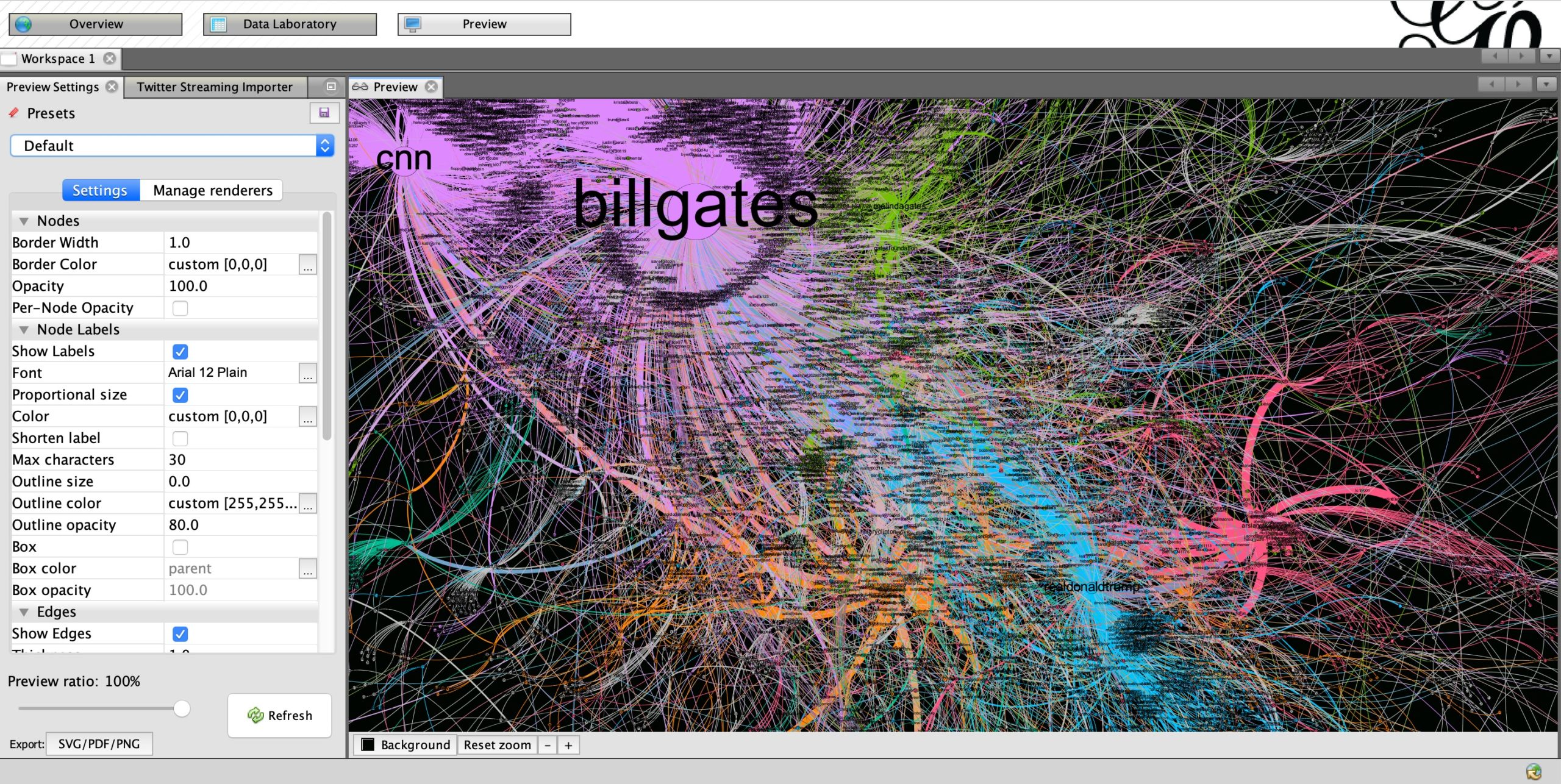The image size is (1561, 784).
Task: Open the Default presets dropdown
Action: tap(172, 146)
